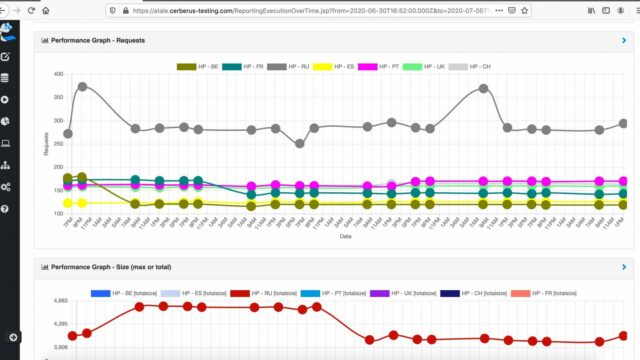Open the edit pencil sidebar menu
This screenshot has height=360, width=640.
point(5,57)
